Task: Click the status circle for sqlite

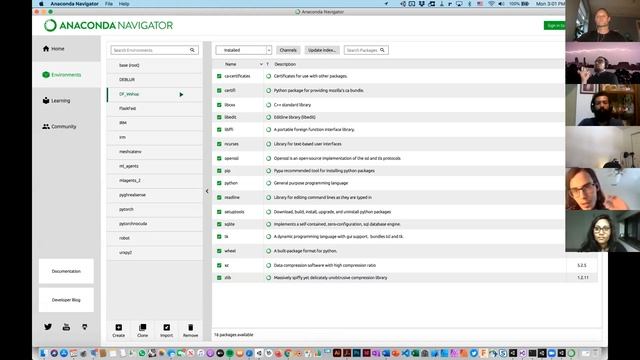Action: click(x=269, y=224)
